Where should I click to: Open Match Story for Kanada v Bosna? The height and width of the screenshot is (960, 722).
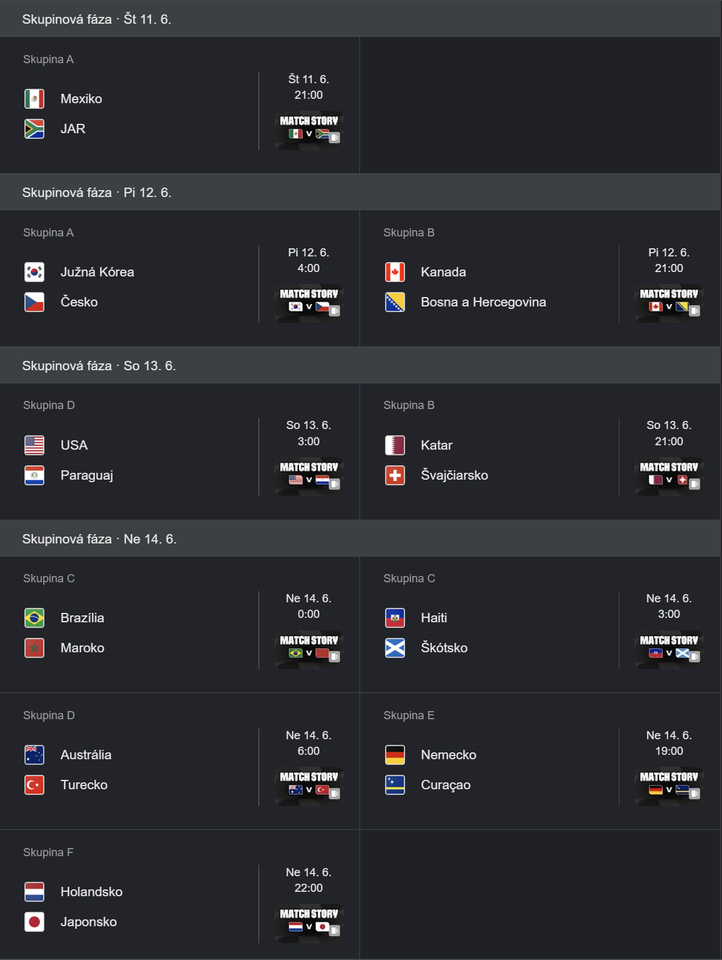pyautogui.click(x=669, y=302)
